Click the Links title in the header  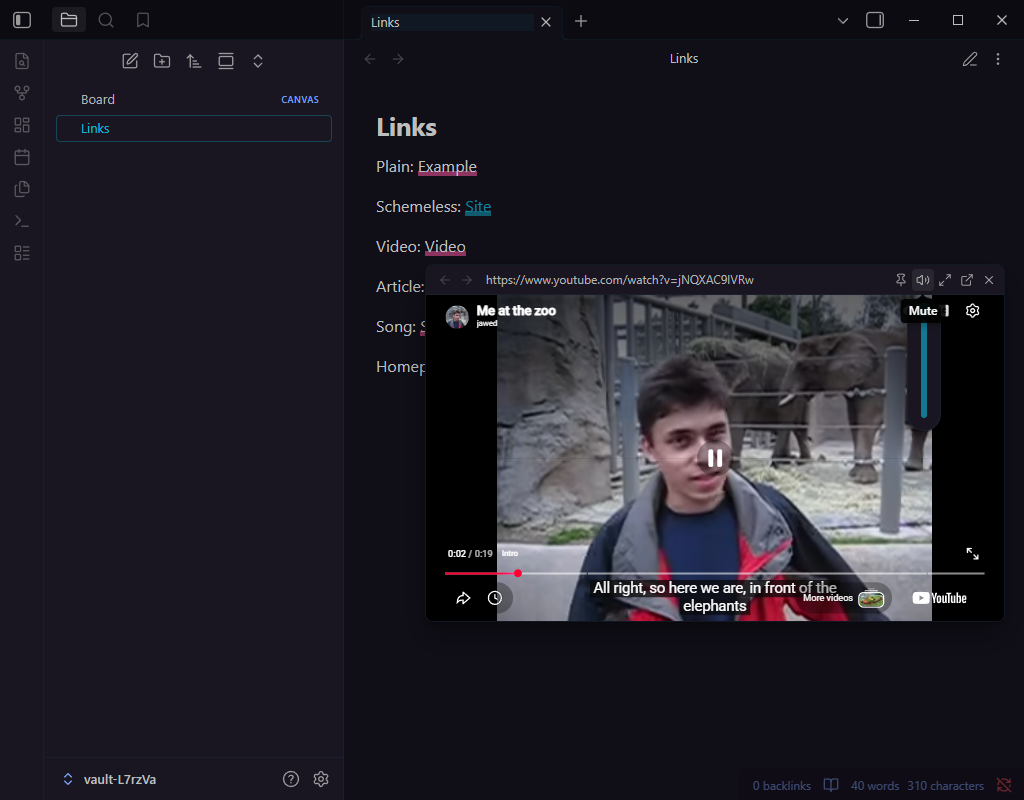pos(684,59)
